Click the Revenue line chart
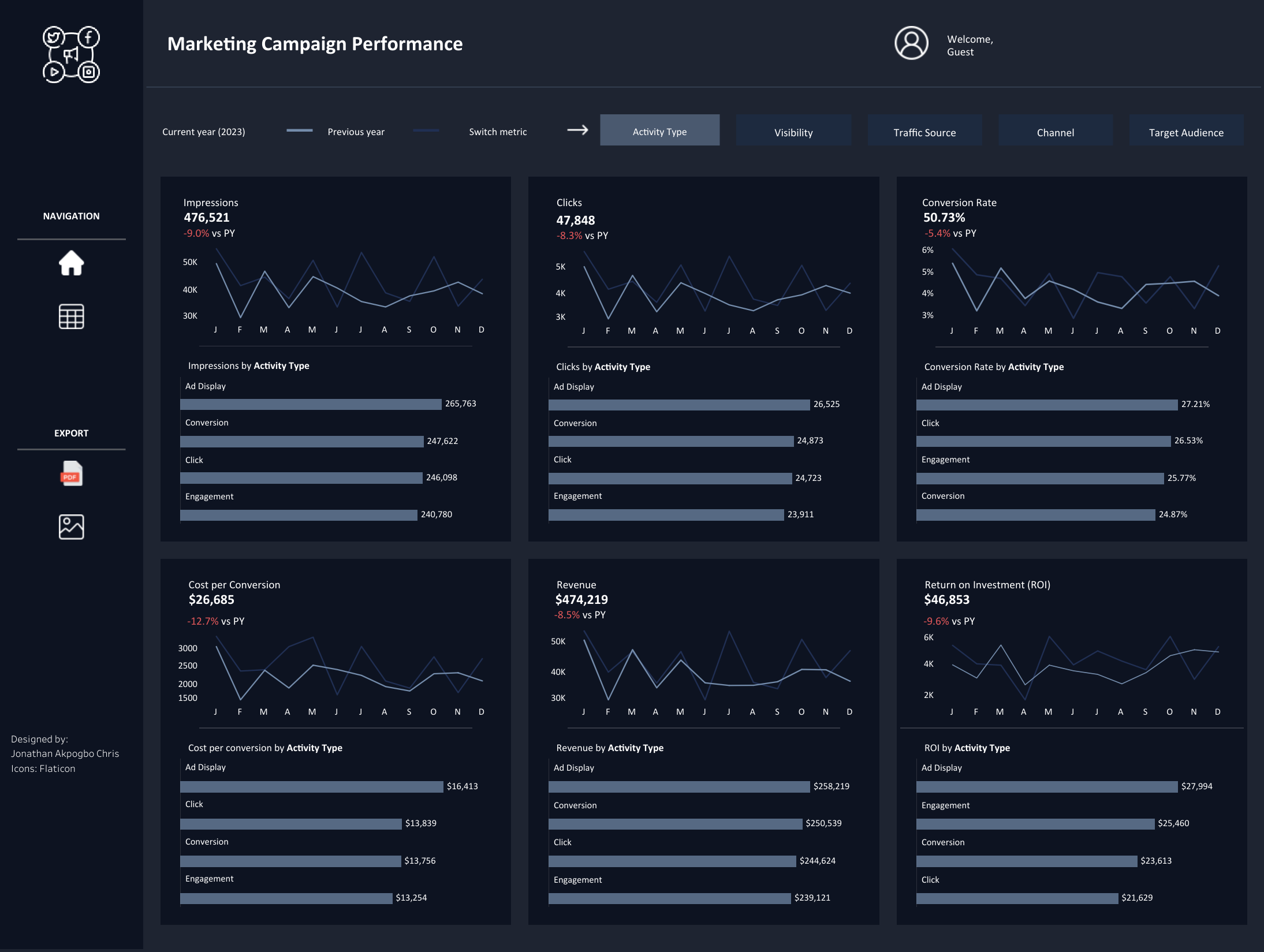Image resolution: width=1264 pixels, height=952 pixels. (x=716, y=670)
